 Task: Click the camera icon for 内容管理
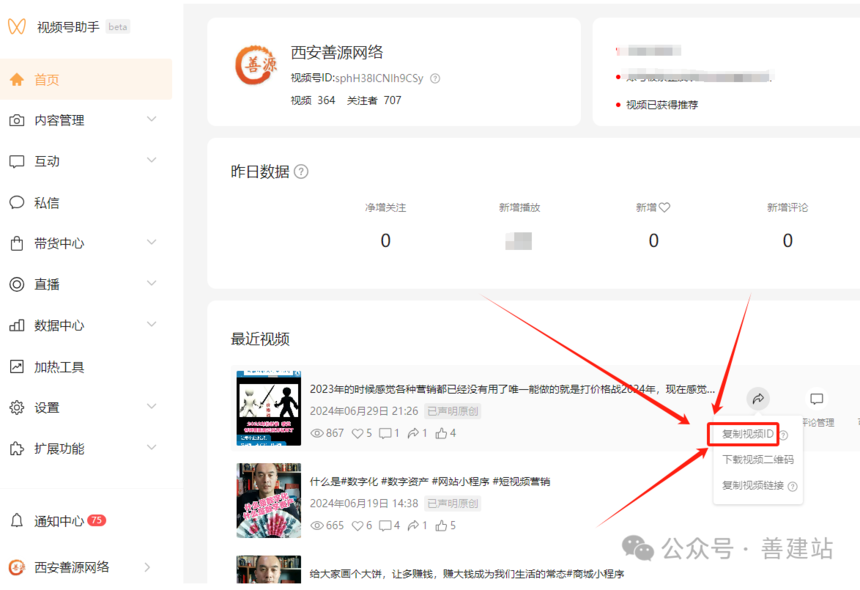[17, 120]
